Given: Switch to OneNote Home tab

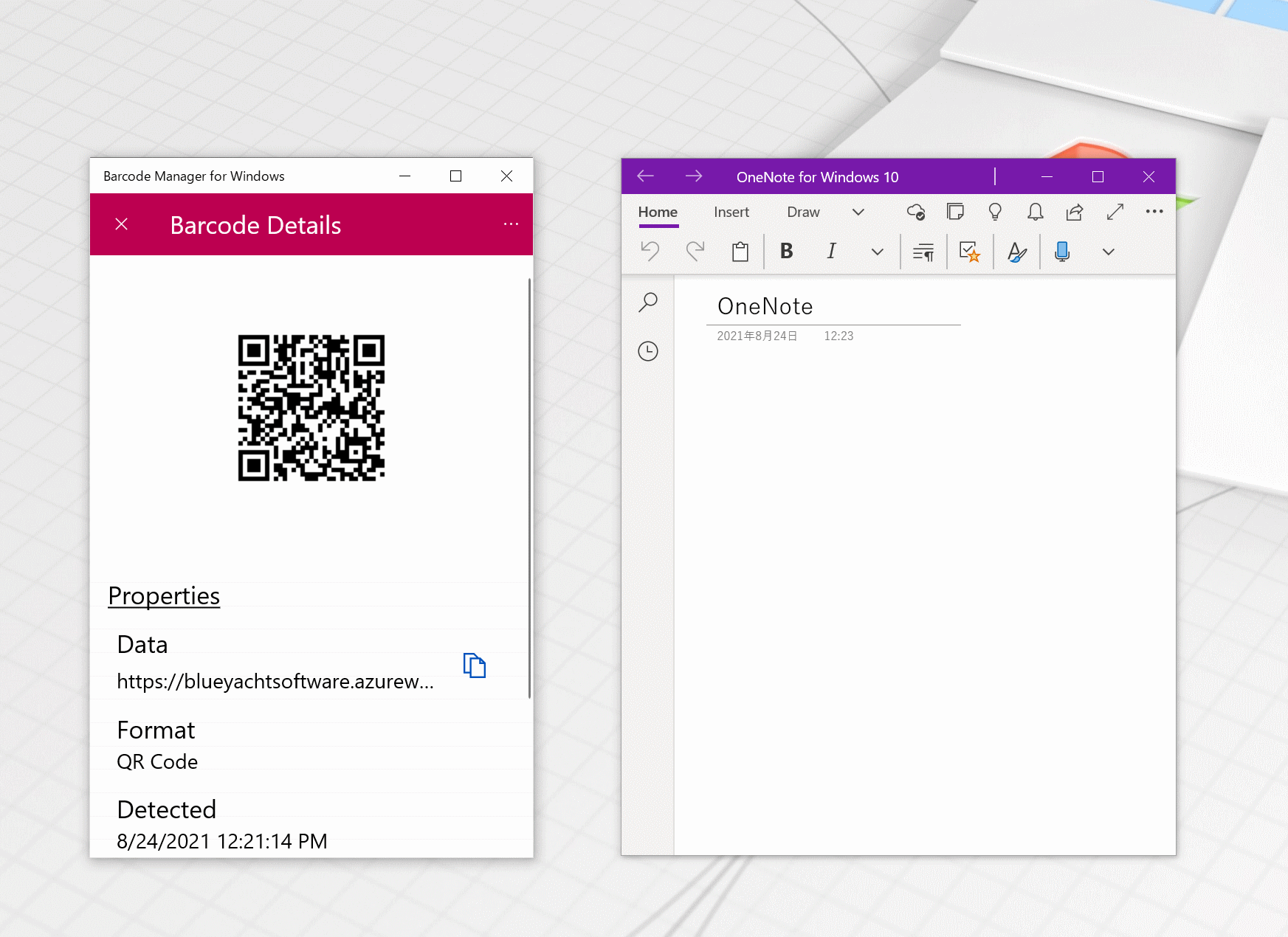Looking at the screenshot, I should [658, 212].
